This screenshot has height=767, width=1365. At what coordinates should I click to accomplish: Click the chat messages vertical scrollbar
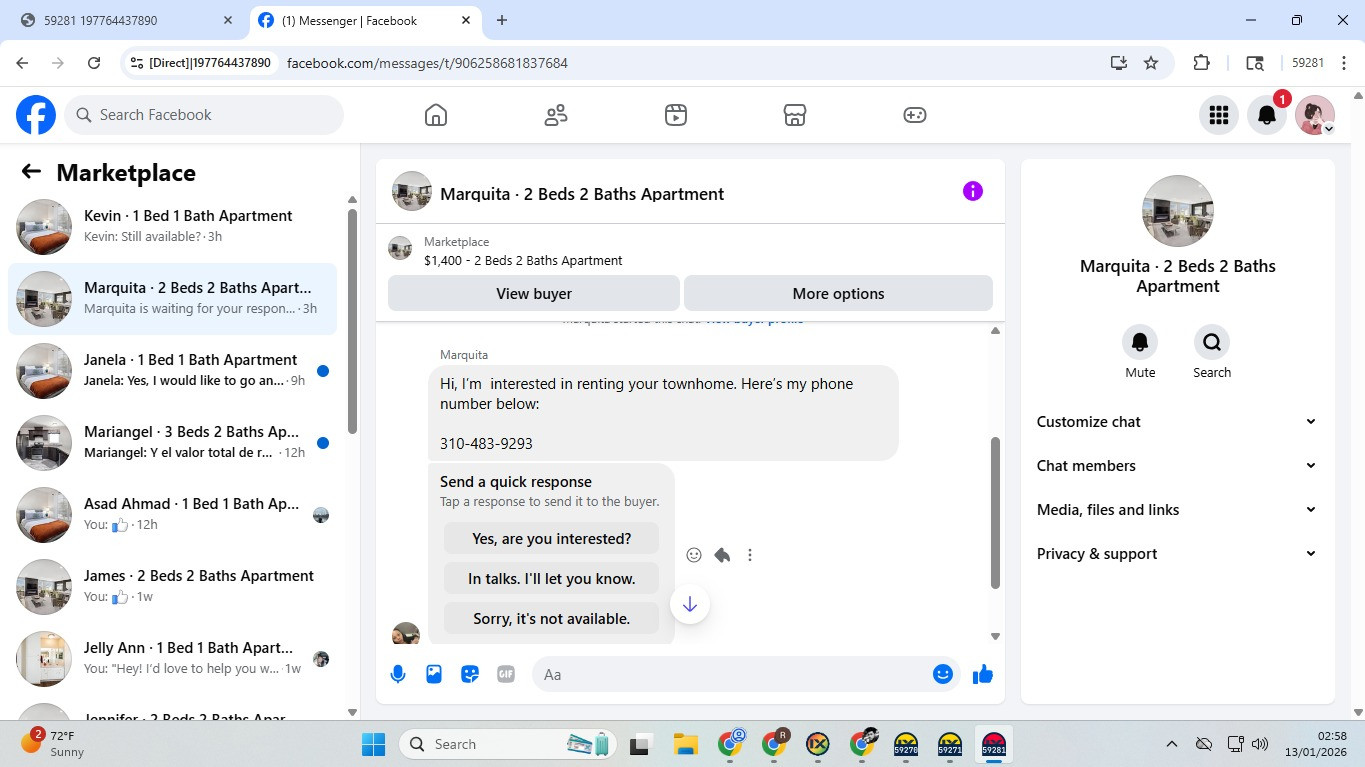click(995, 512)
